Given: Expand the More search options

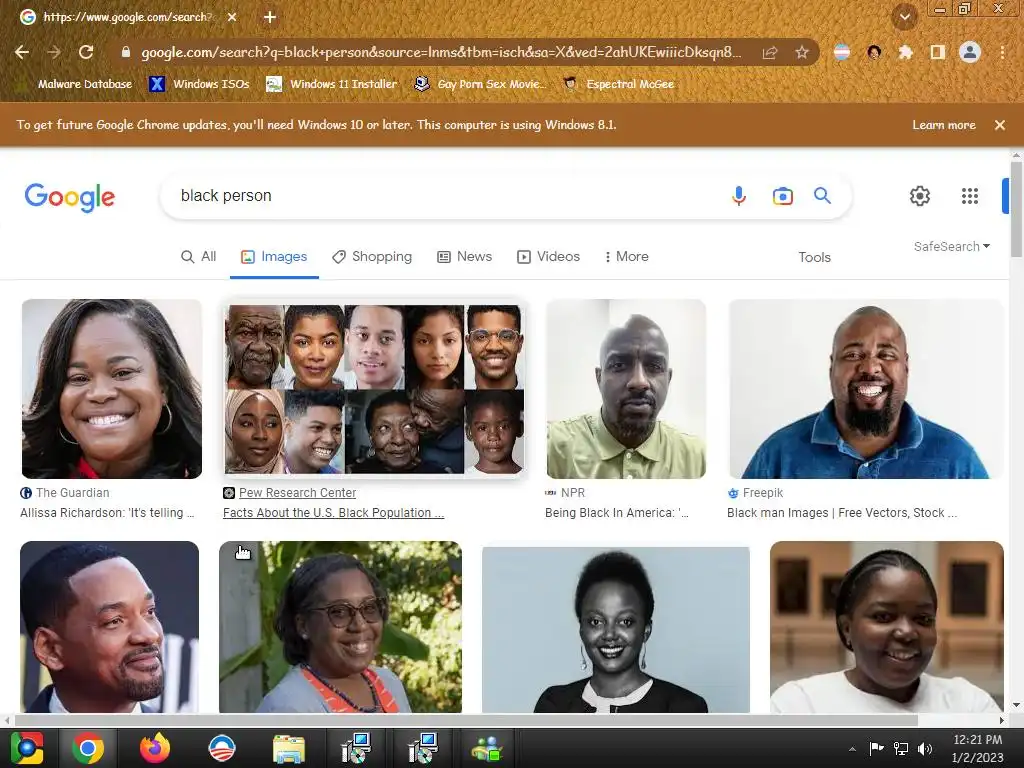Looking at the screenshot, I should [x=626, y=257].
